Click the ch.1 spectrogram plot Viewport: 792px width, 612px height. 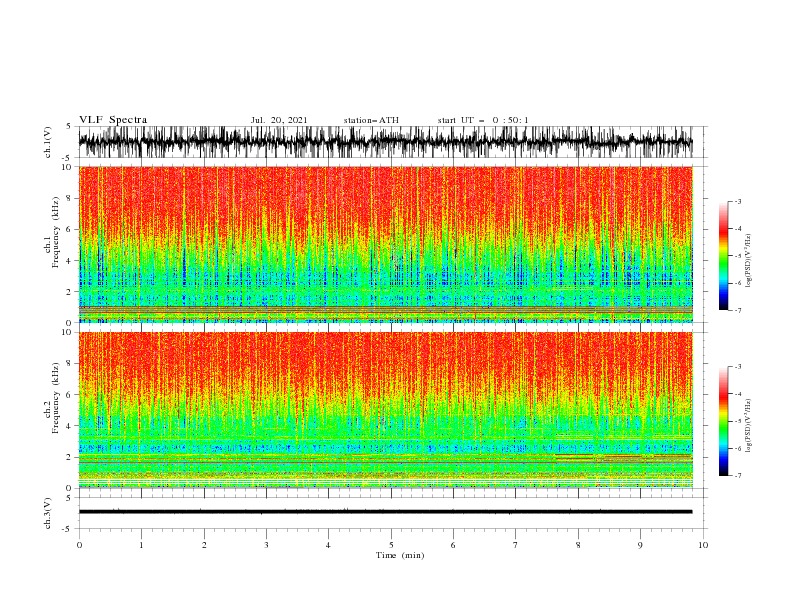click(385, 244)
